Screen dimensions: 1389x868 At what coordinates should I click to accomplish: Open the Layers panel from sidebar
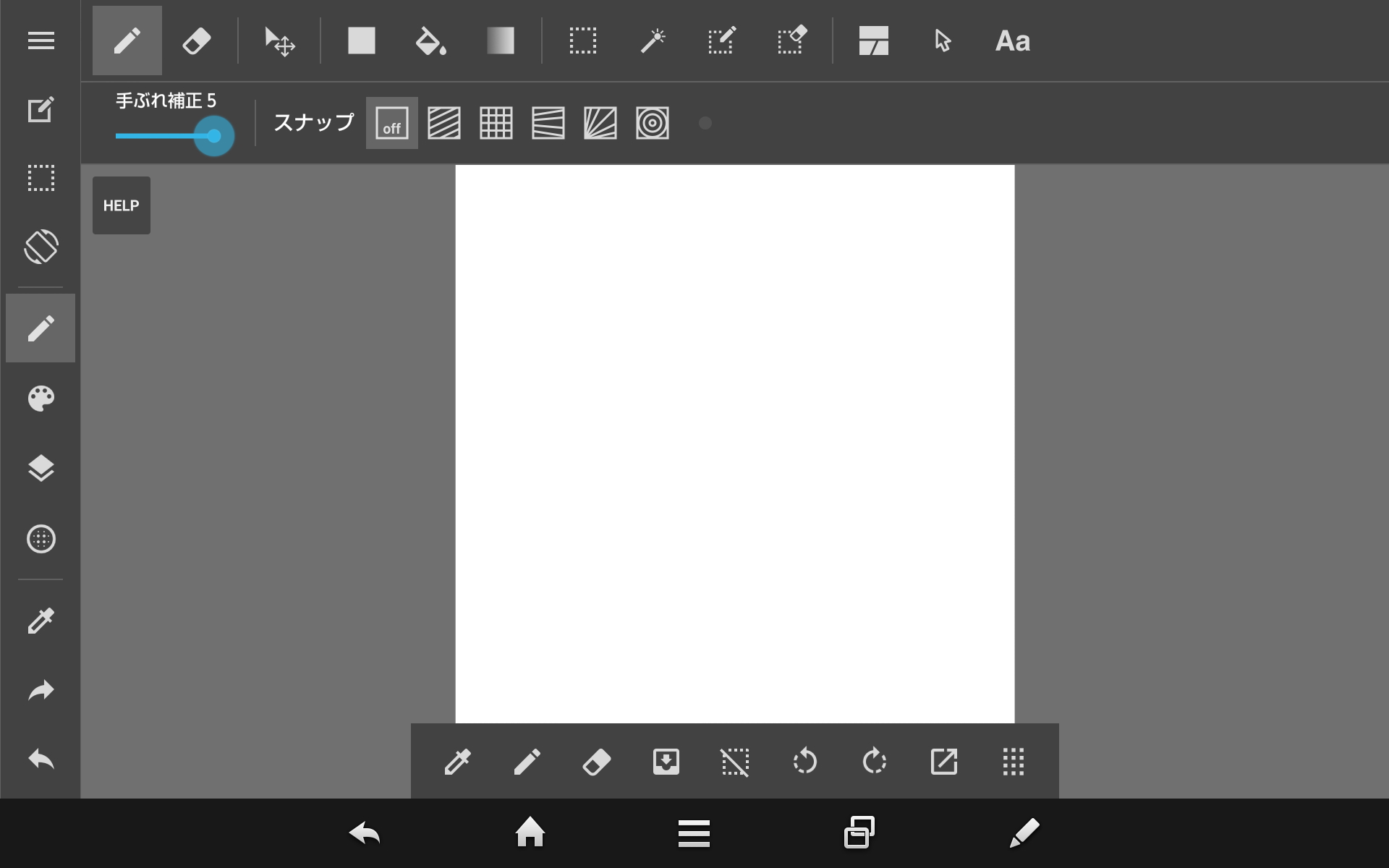click(x=41, y=469)
